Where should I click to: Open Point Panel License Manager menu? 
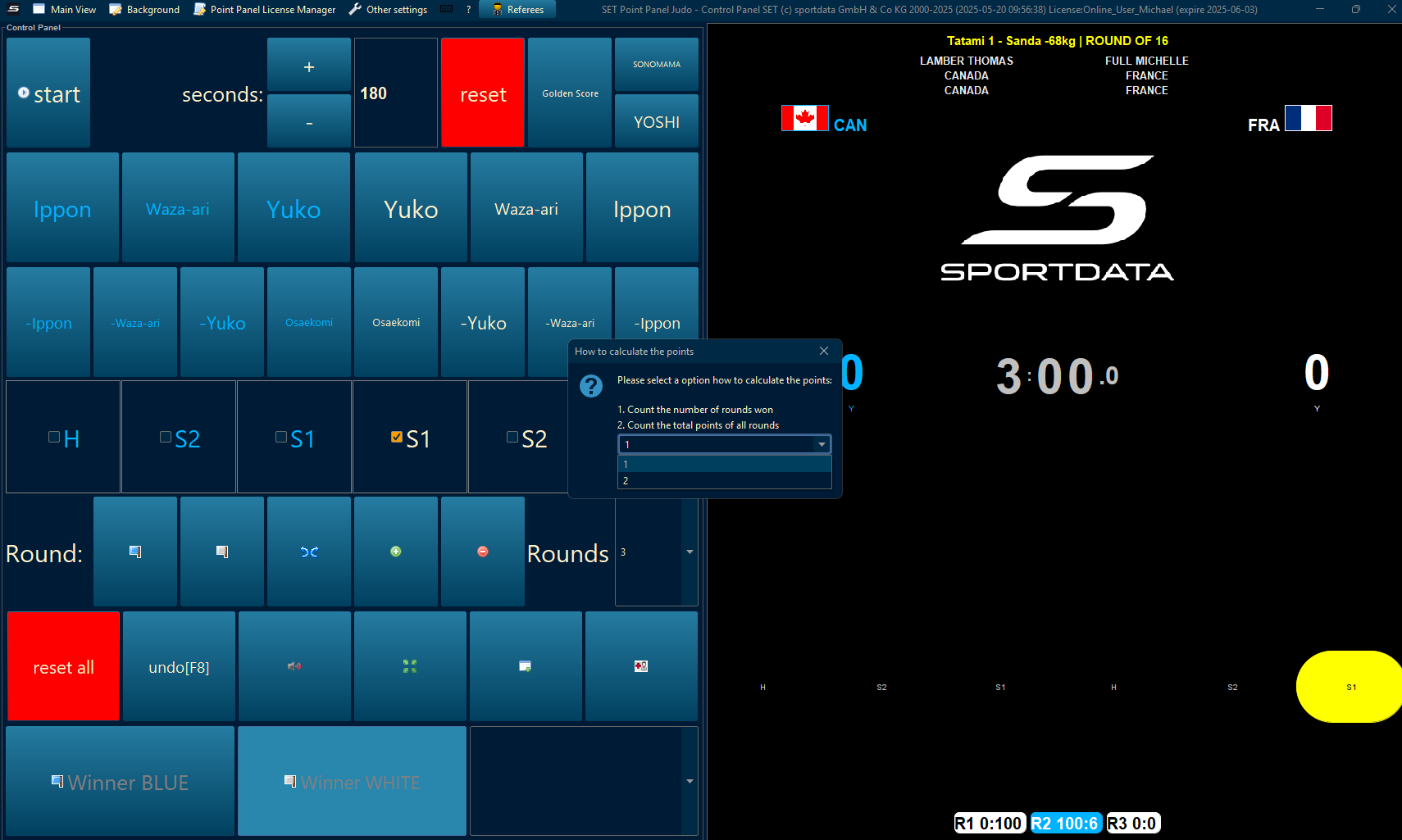coord(265,10)
